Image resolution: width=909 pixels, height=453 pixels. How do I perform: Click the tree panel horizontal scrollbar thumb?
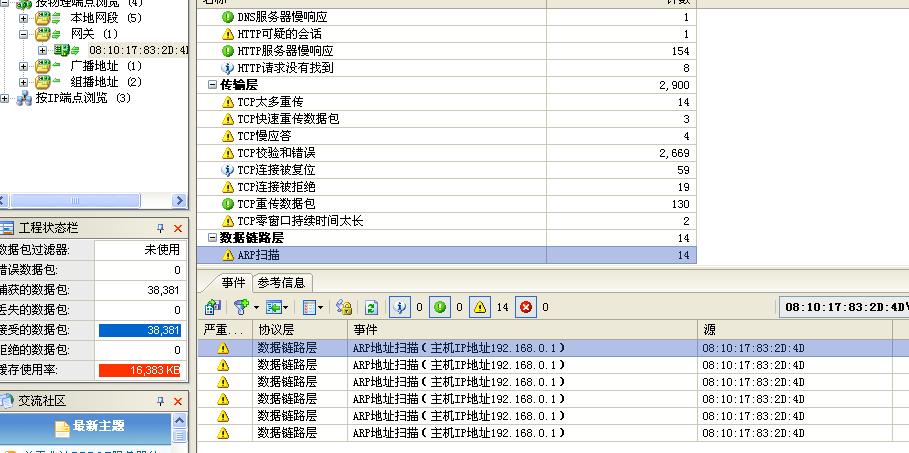pyautogui.click(x=75, y=201)
